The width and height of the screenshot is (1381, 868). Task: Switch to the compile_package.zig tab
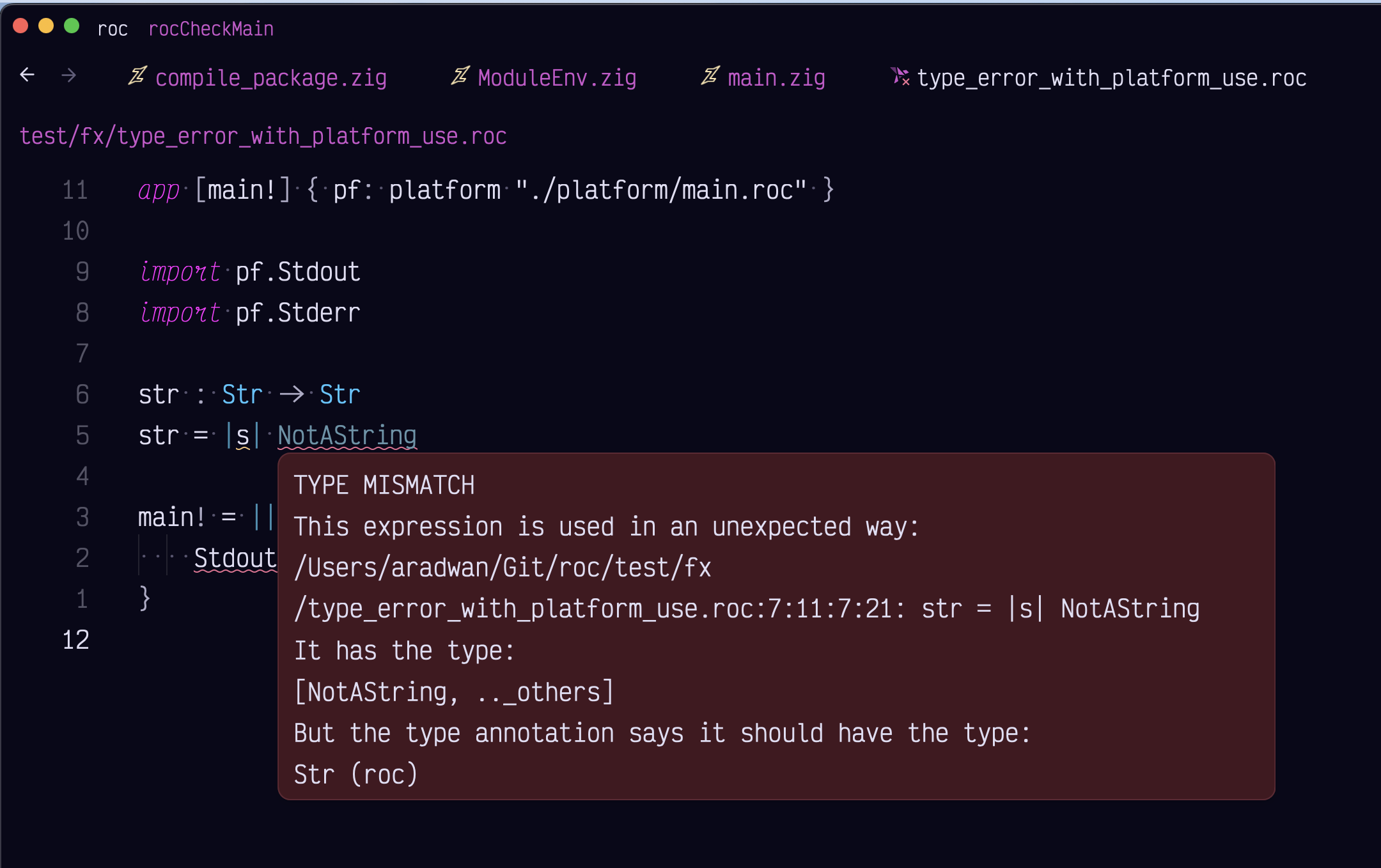pyautogui.click(x=271, y=78)
